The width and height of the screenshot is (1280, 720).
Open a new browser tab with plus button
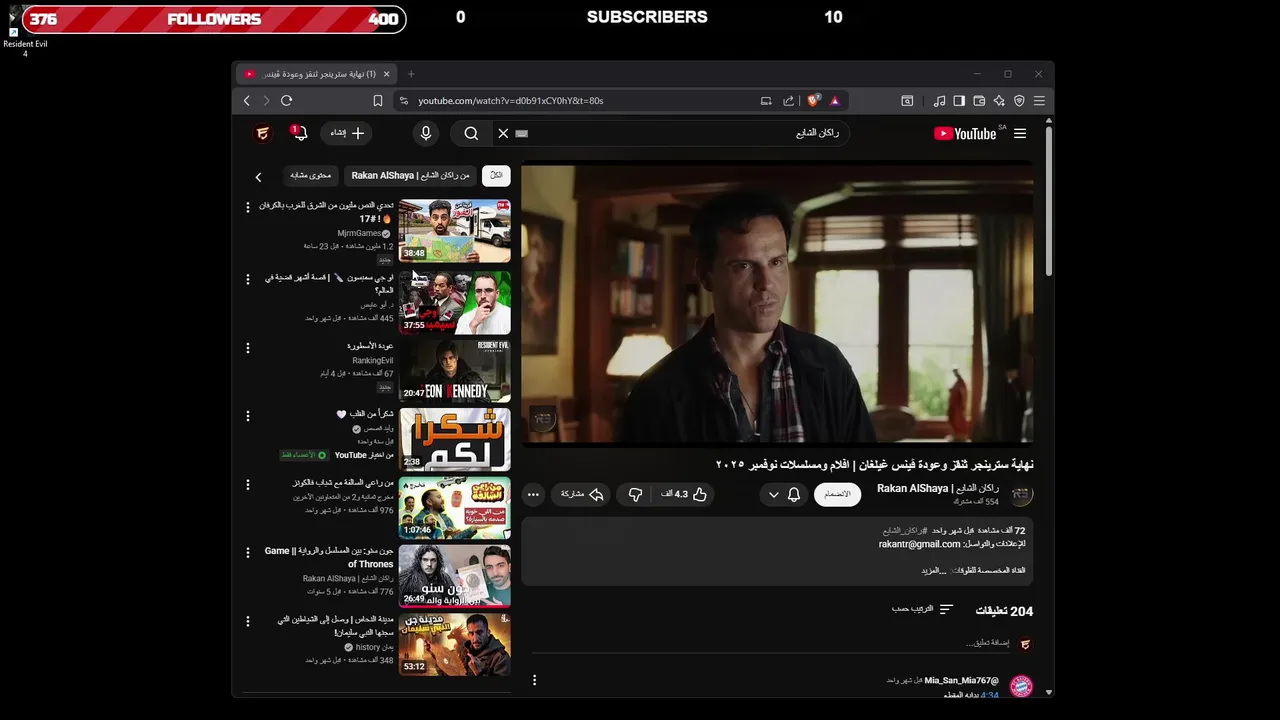pyautogui.click(x=411, y=74)
